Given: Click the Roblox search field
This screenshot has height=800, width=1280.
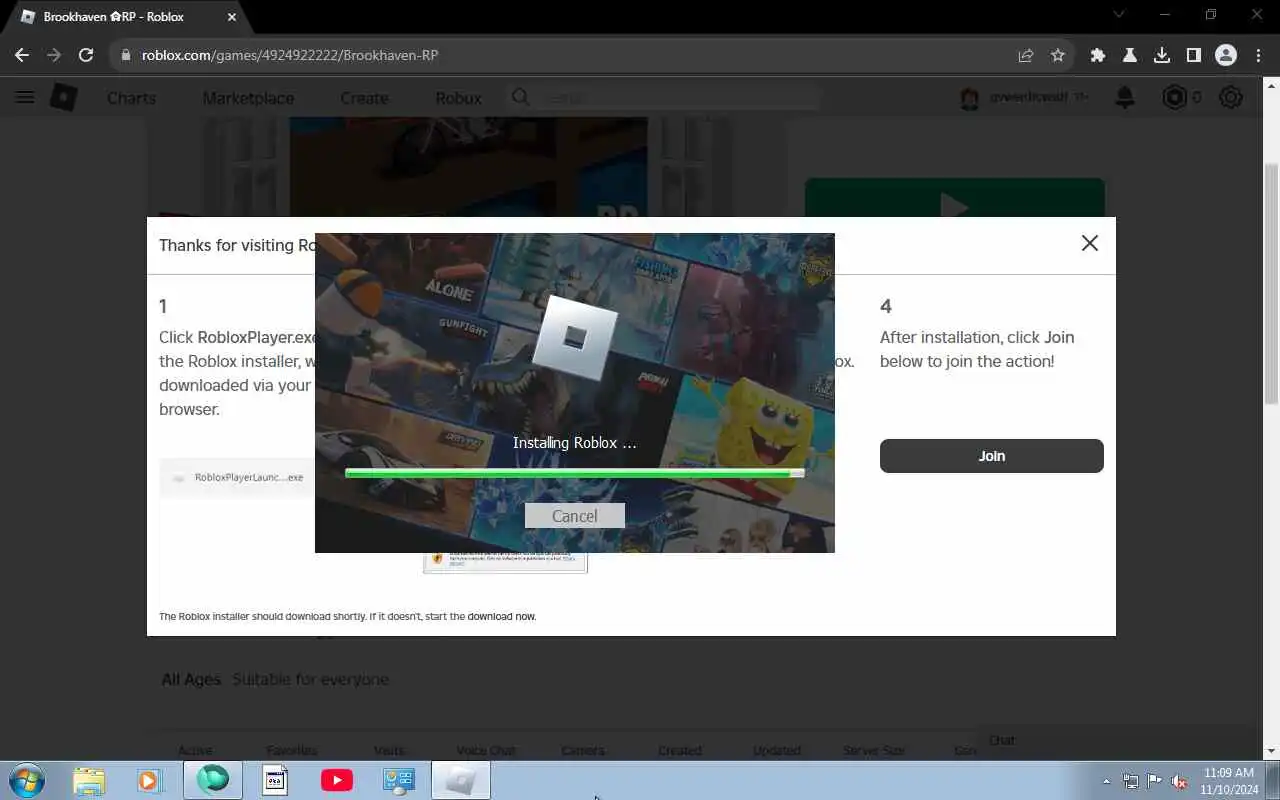Looking at the screenshot, I should pyautogui.click(x=664, y=97).
